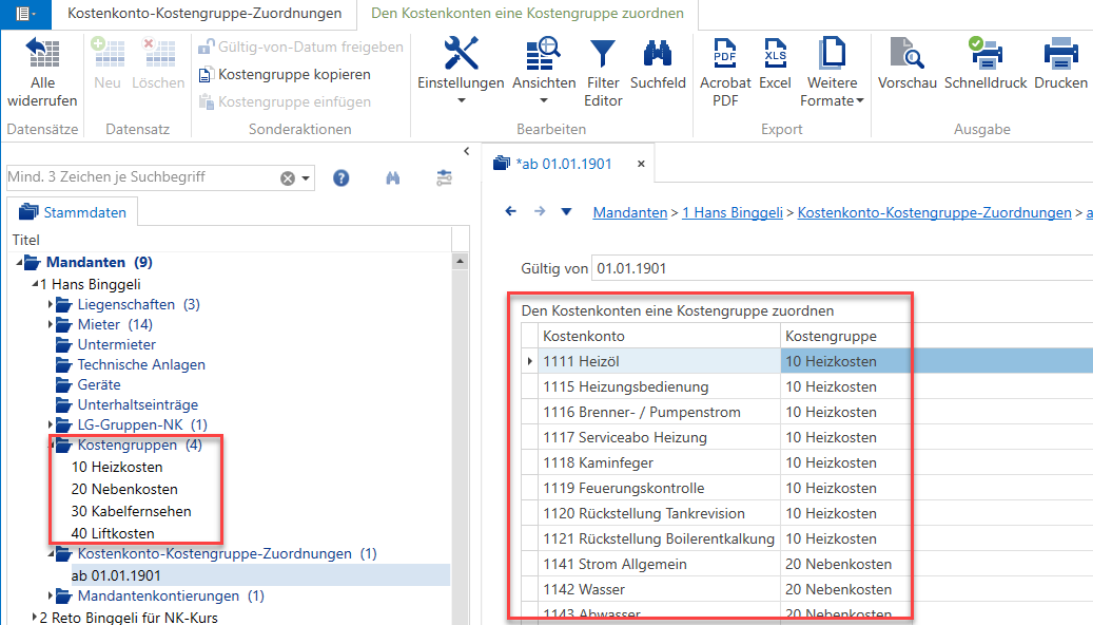
Task: Collapse the 1 Hans Binggeli node
Action: (34, 284)
